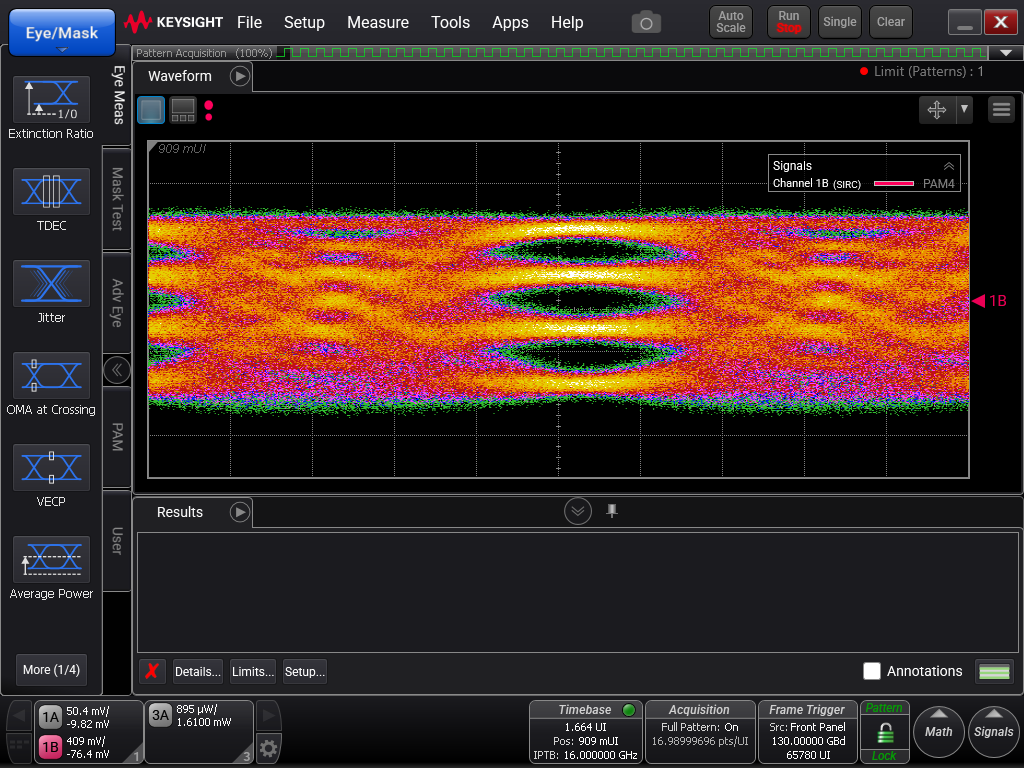Toggle channel 3A display
The width and height of the screenshot is (1024, 768).
click(x=160, y=715)
